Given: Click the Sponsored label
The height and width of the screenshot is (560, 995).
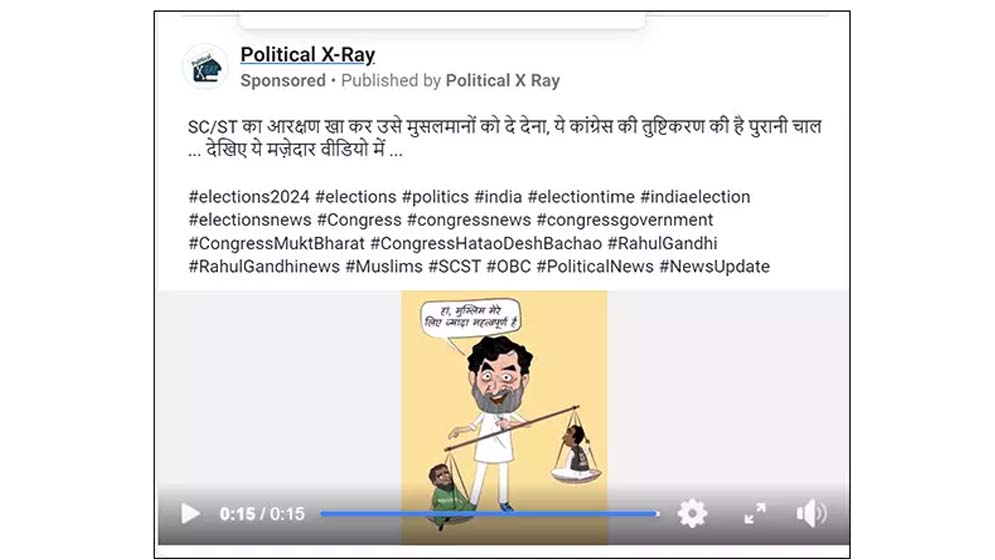Looking at the screenshot, I should click(x=283, y=81).
